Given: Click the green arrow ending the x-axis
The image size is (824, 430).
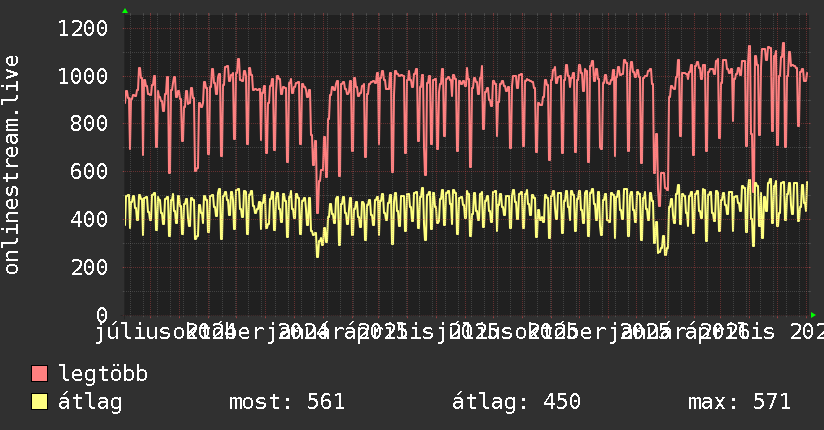Looking at the screenshot, I should click(x=813, y=315).
